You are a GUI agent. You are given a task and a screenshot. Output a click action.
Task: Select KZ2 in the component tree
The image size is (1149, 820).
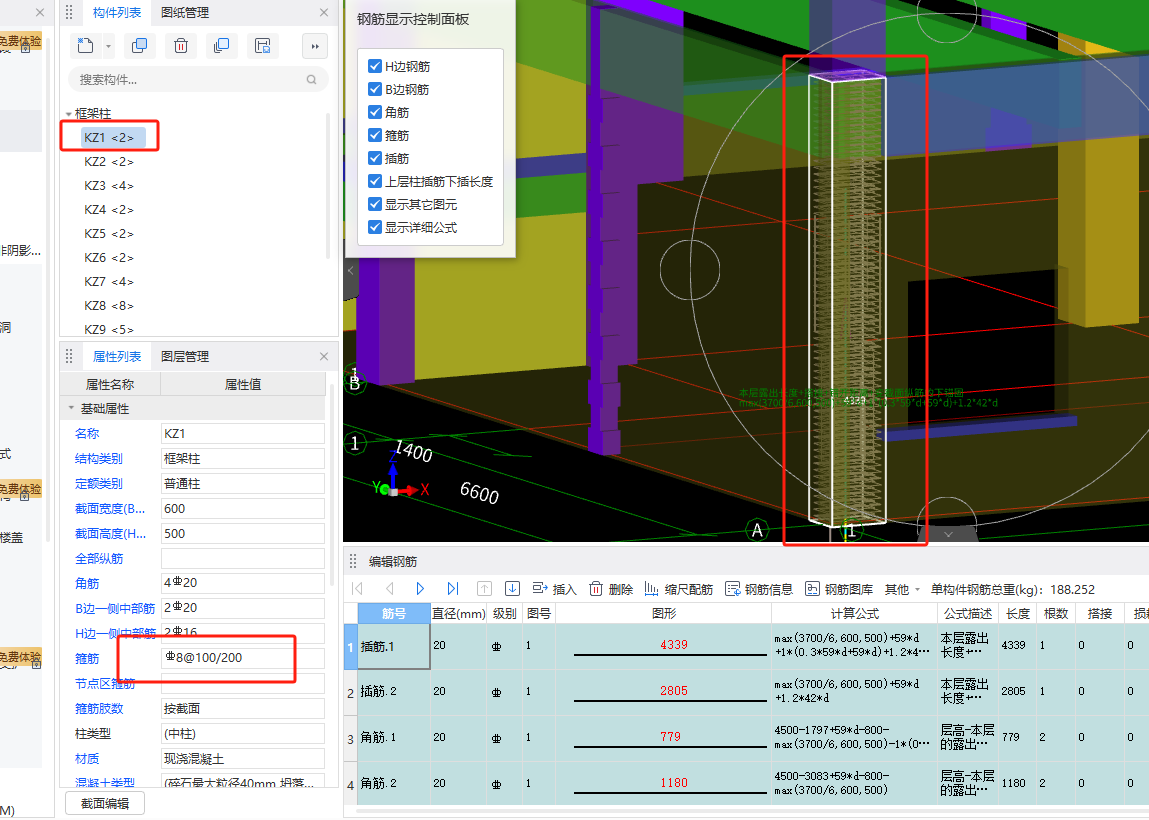[108, 161]
